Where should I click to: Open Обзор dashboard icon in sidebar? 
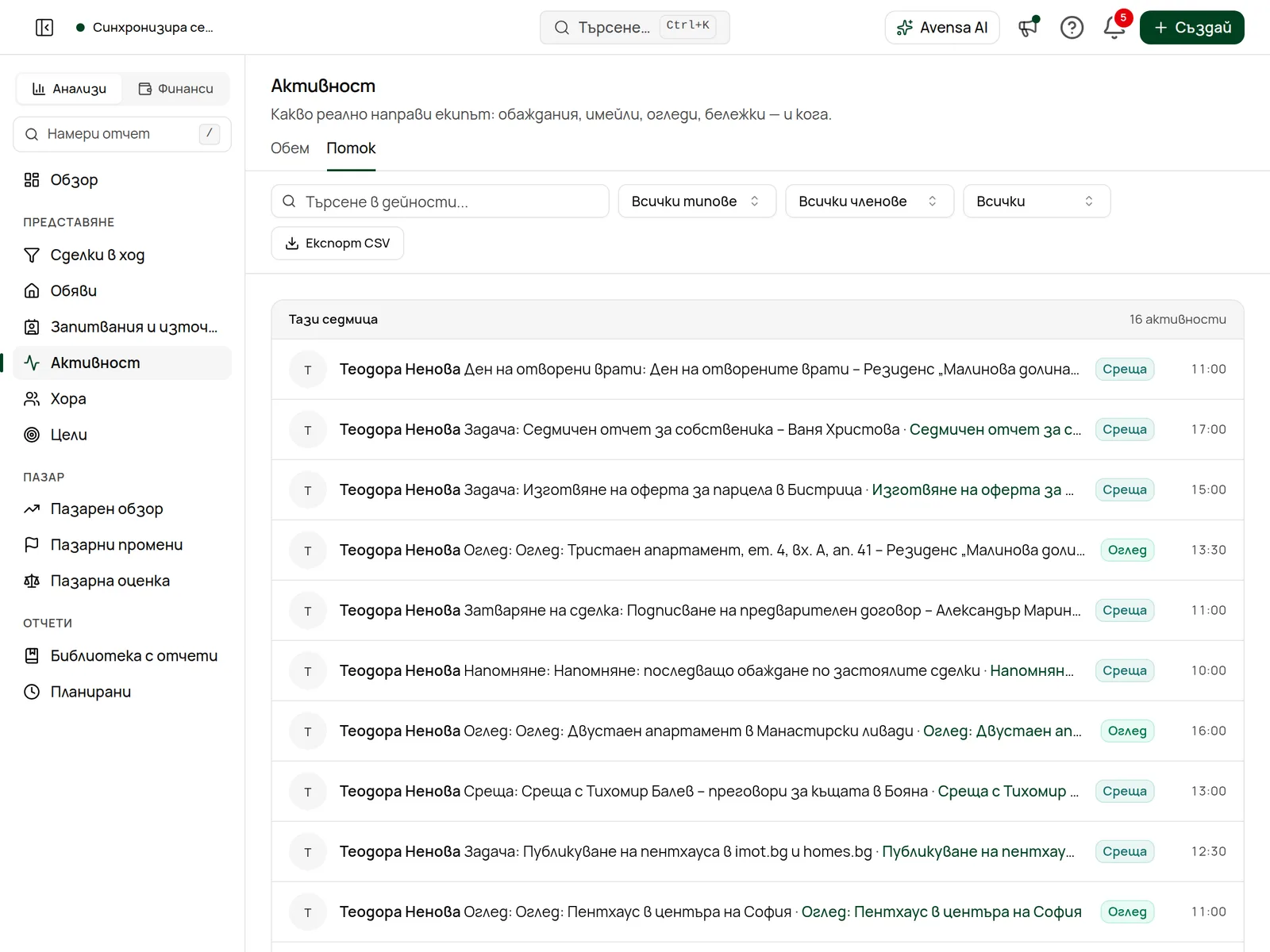tap(32, 180)
